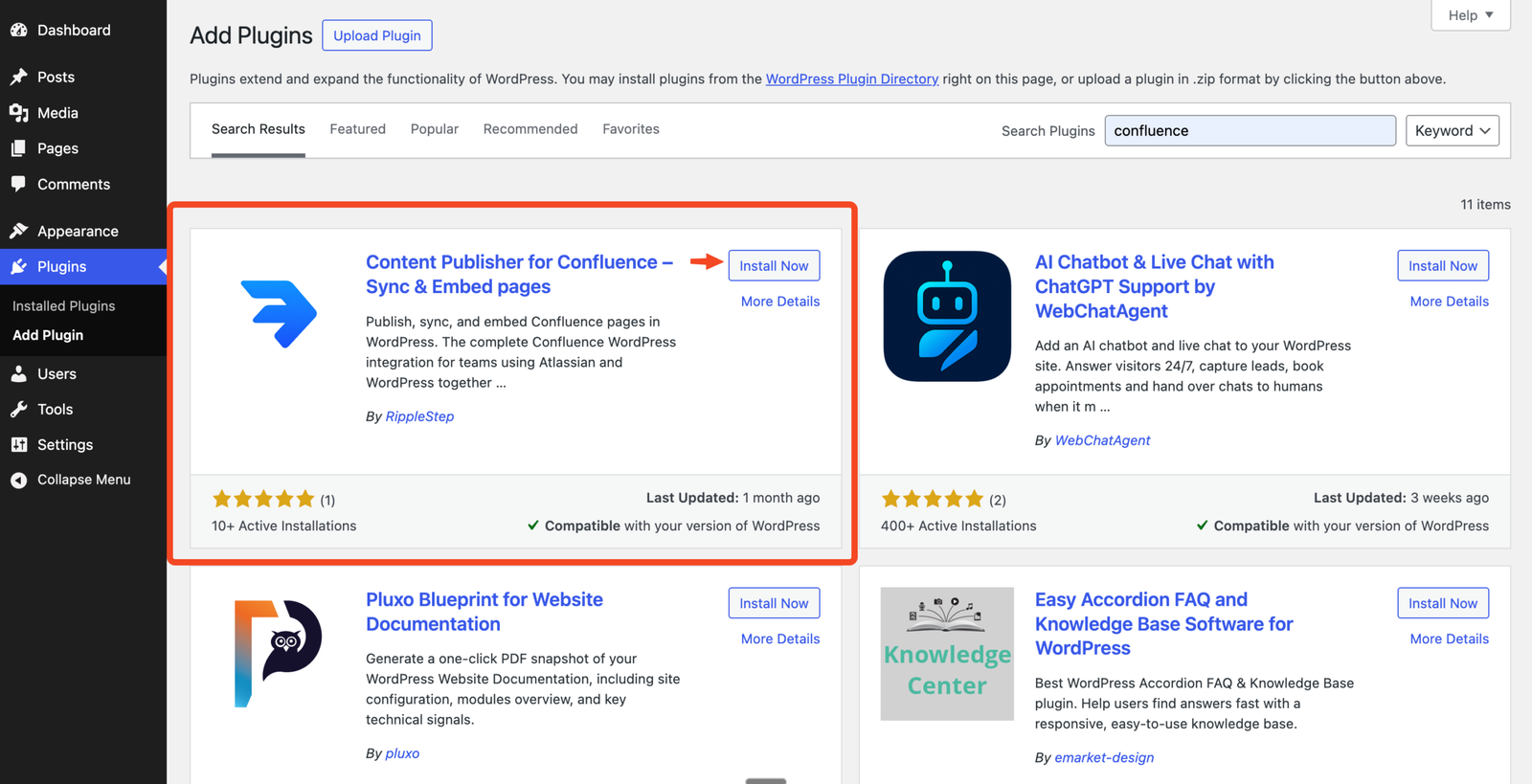Open More Details for AI Chatbot plugin
Image resolution: width=1532 pixels, height=784 pixels.
click(1450, 302)
